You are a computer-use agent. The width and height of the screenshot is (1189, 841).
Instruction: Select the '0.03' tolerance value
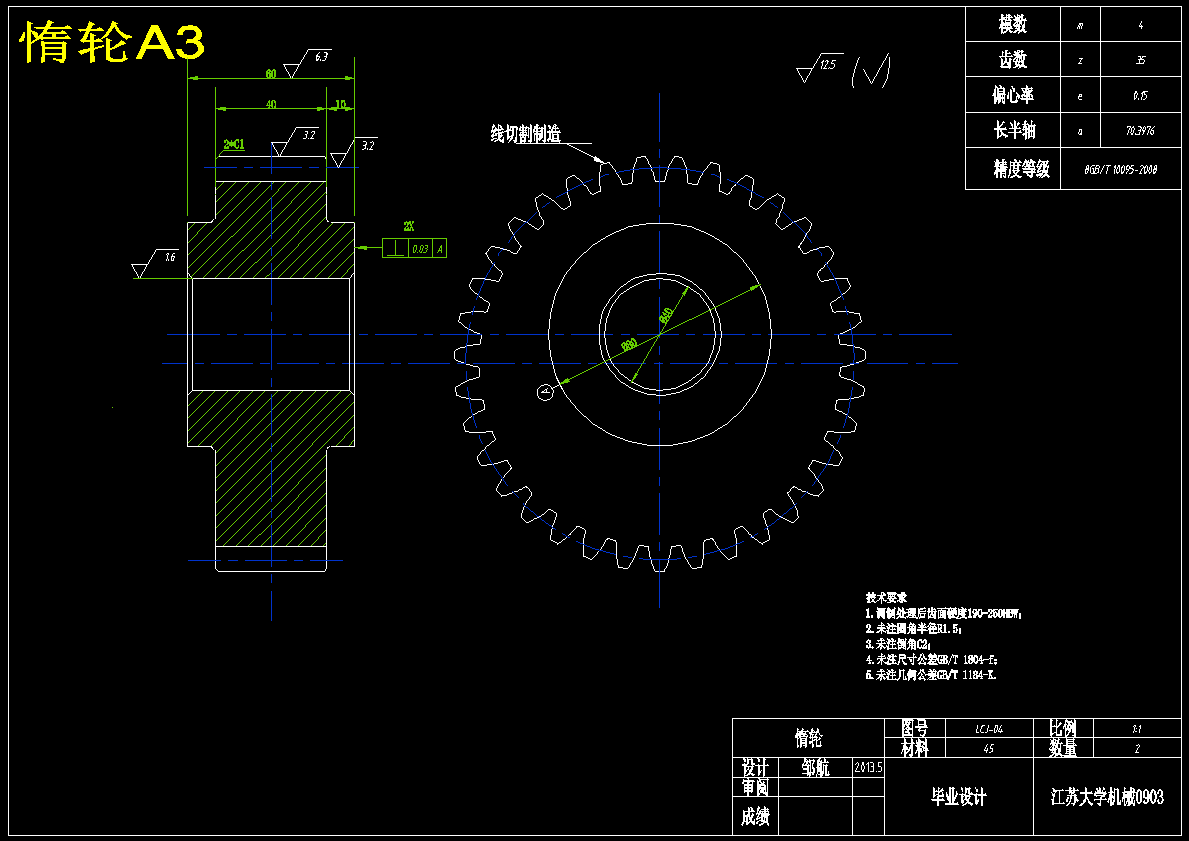coord(420,249)
